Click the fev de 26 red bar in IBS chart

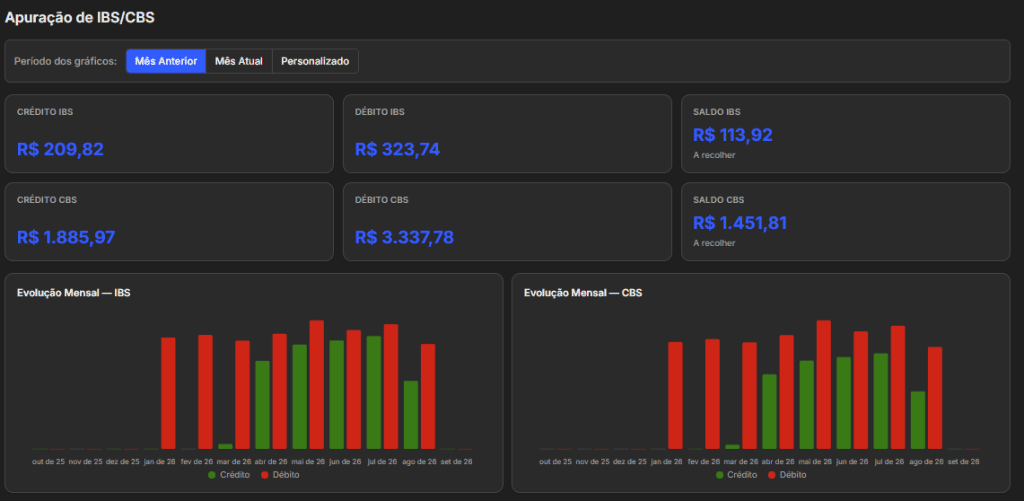pyautogui.click(x=206, y=392)
